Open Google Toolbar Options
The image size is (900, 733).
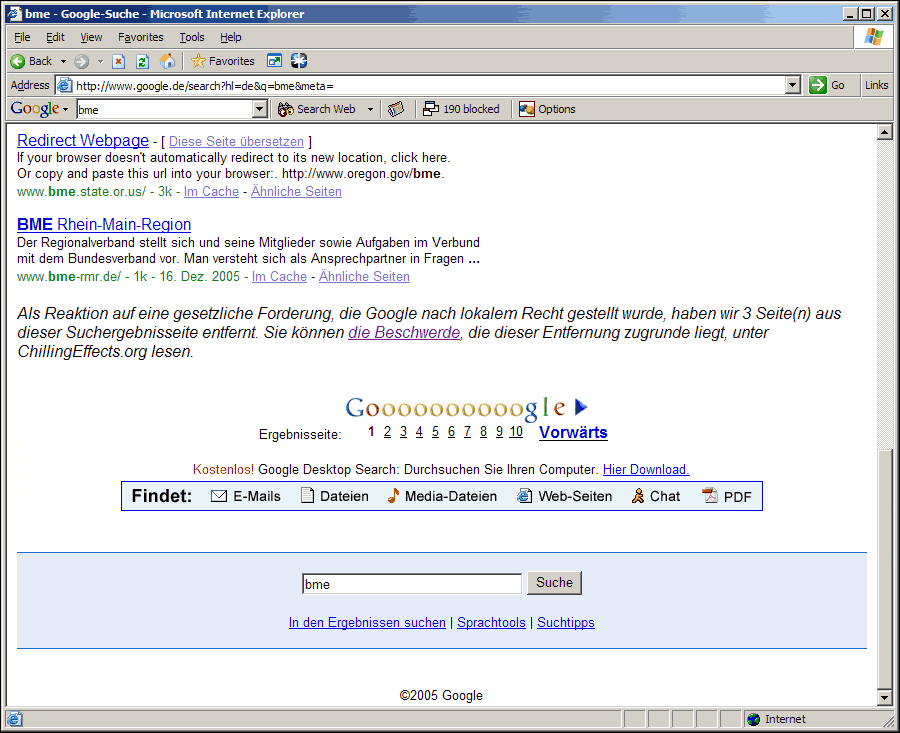547,109
